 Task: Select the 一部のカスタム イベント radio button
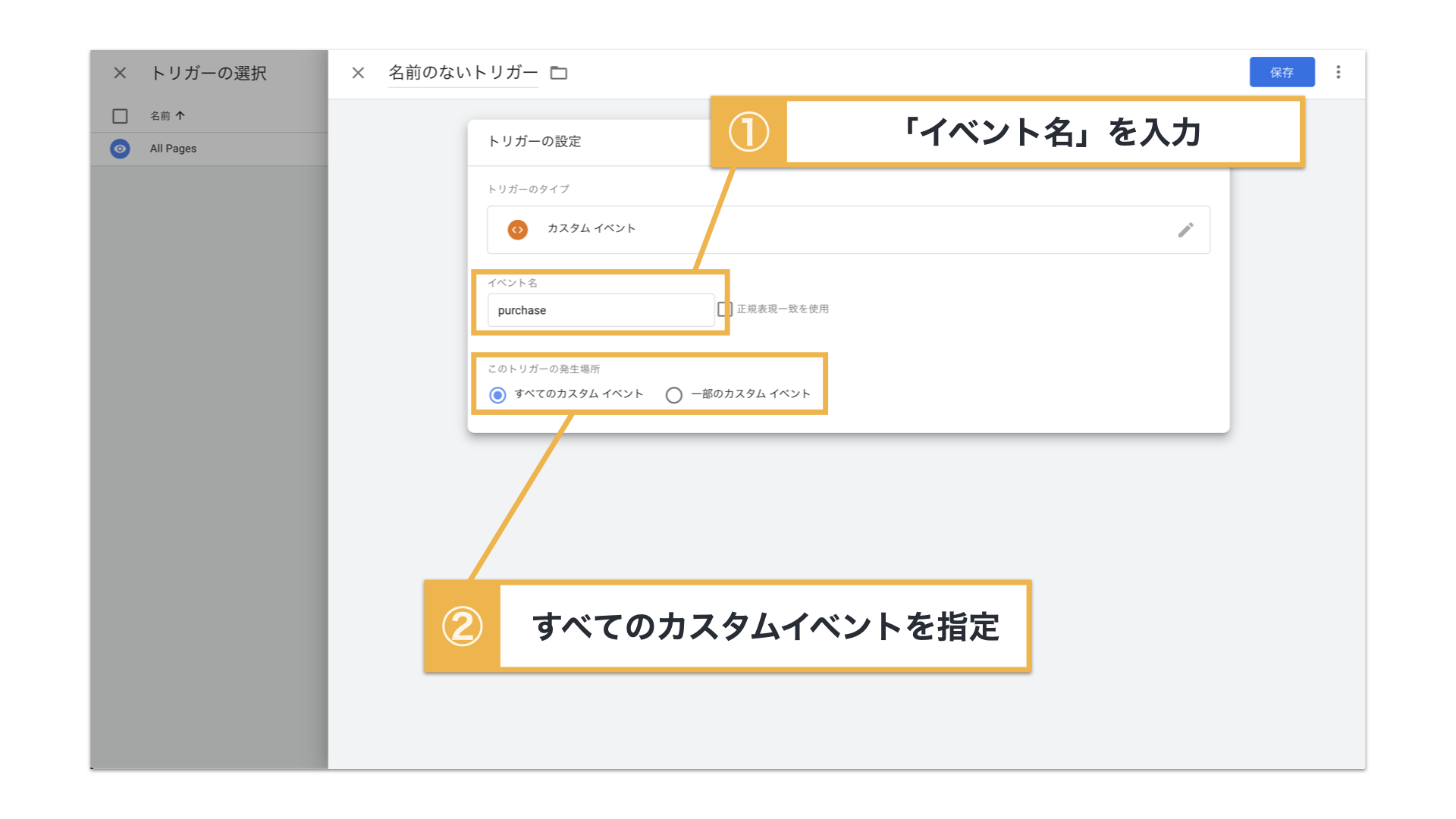673,395
